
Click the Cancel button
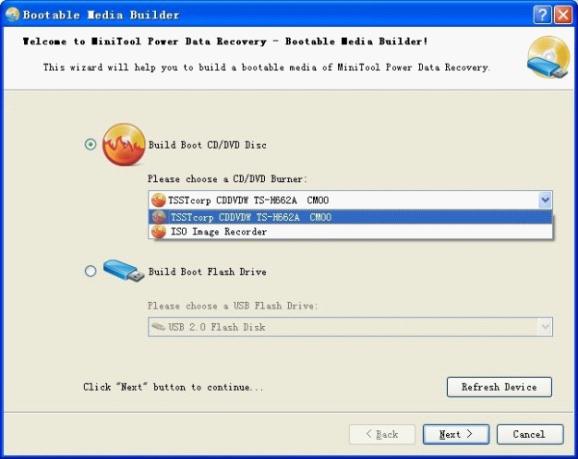tap(530, 434)
